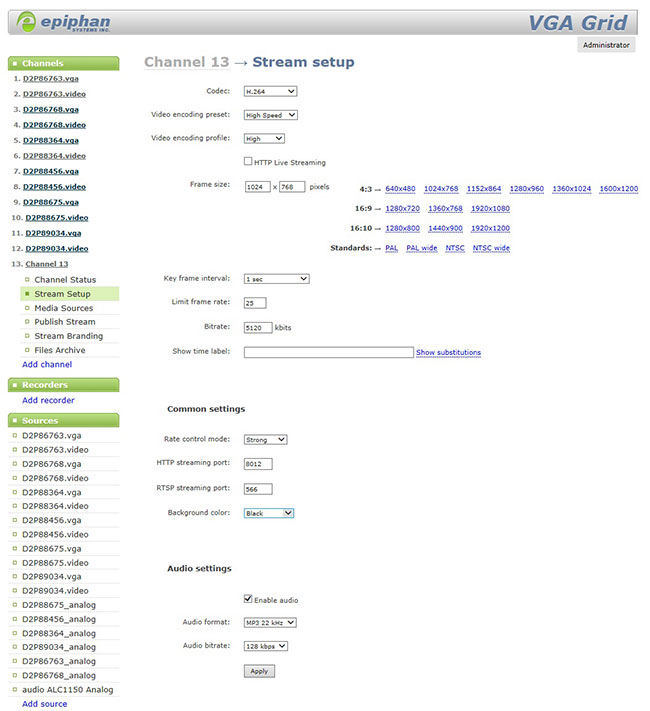
Task: Click the Epiphan Systems logo
Action: pyautogui.click(x=62, y=23)
